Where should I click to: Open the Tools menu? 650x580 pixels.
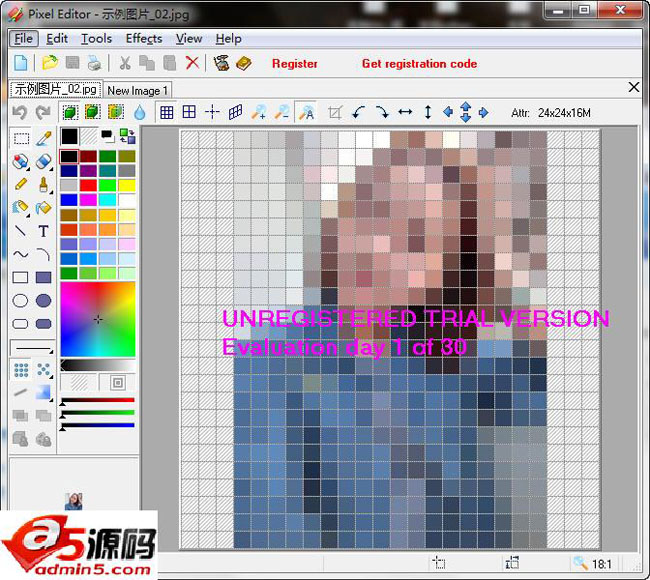tap(96, 39)
